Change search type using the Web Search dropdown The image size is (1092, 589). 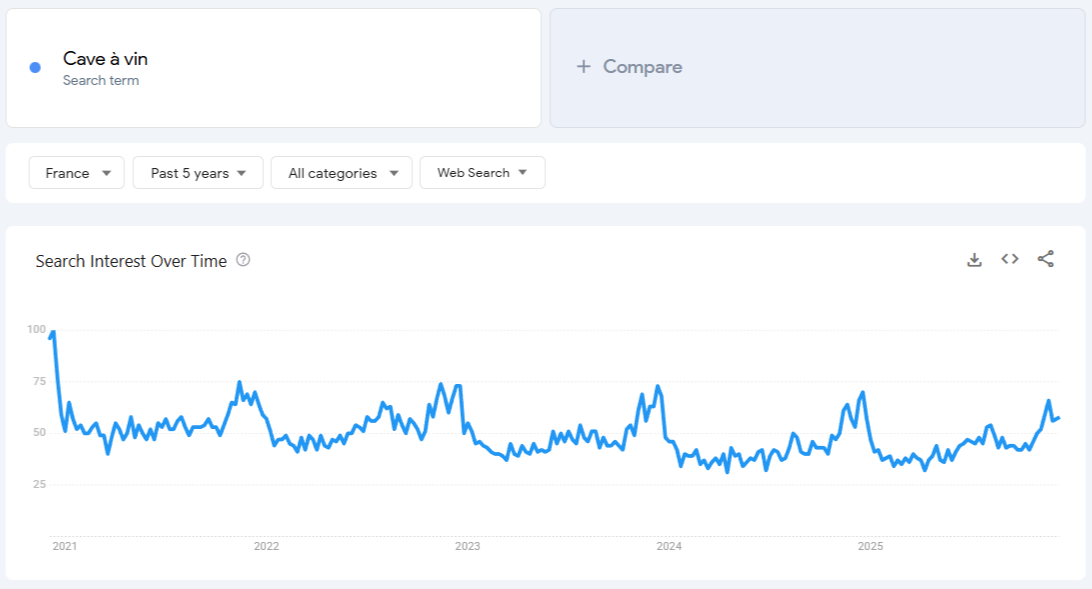[482, 172]
